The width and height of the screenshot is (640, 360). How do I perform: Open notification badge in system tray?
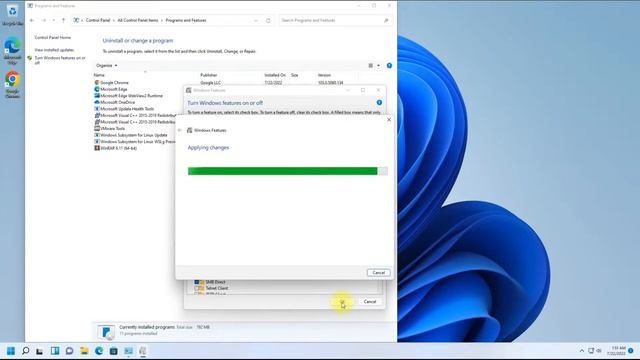[631, 351]
